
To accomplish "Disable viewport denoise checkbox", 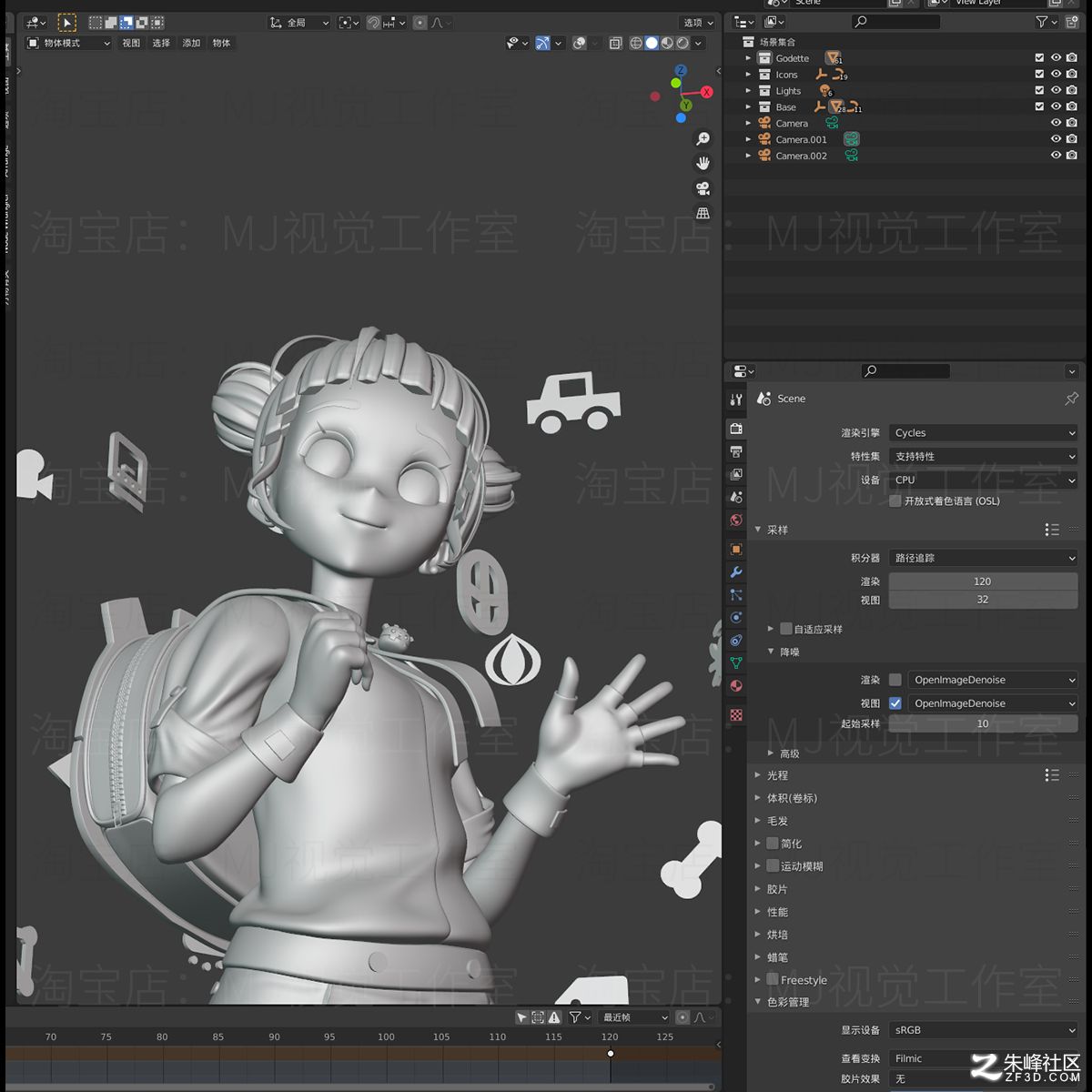I will (895, 703).
